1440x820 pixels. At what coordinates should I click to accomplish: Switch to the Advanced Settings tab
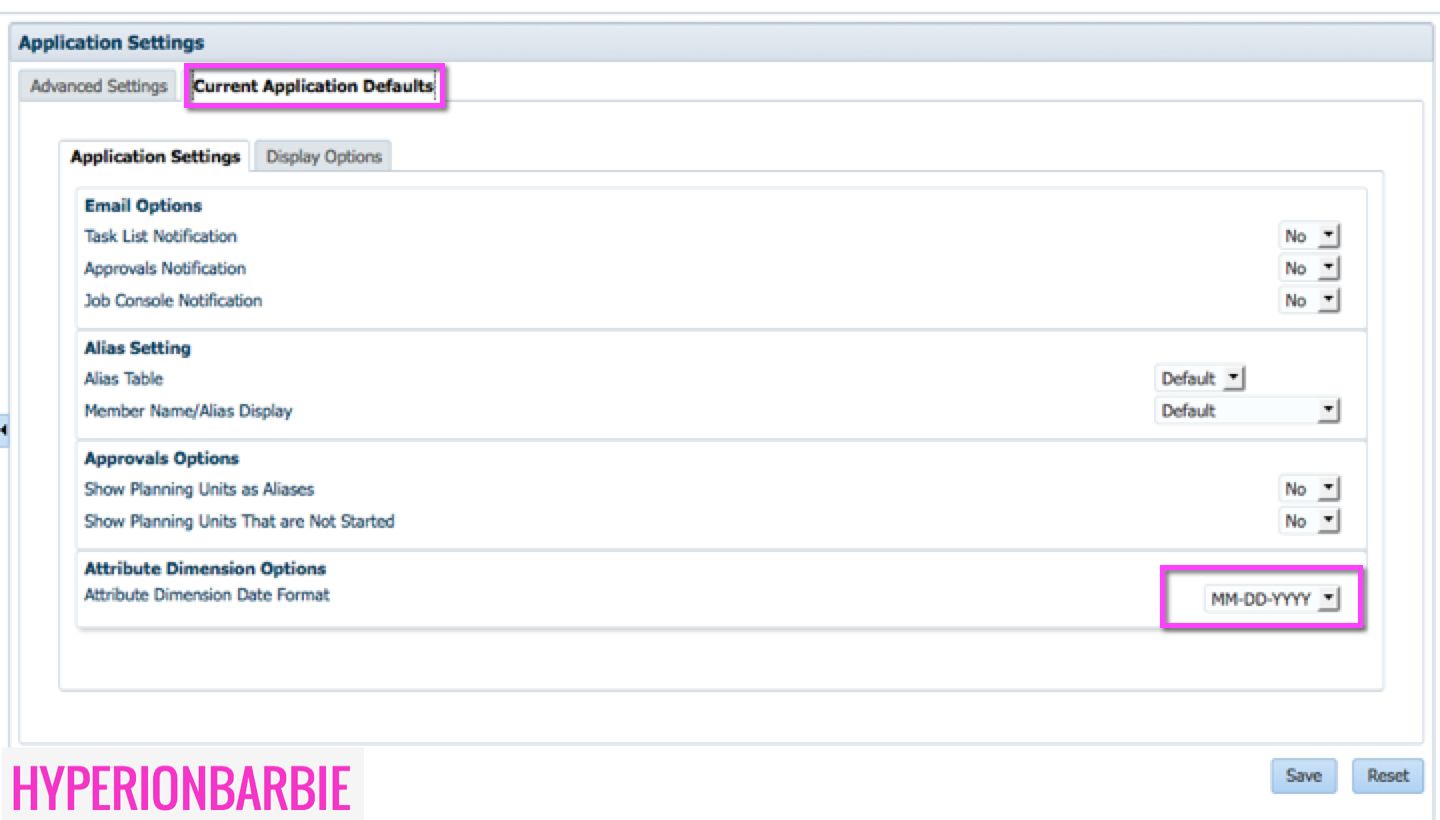pos(98,86)
